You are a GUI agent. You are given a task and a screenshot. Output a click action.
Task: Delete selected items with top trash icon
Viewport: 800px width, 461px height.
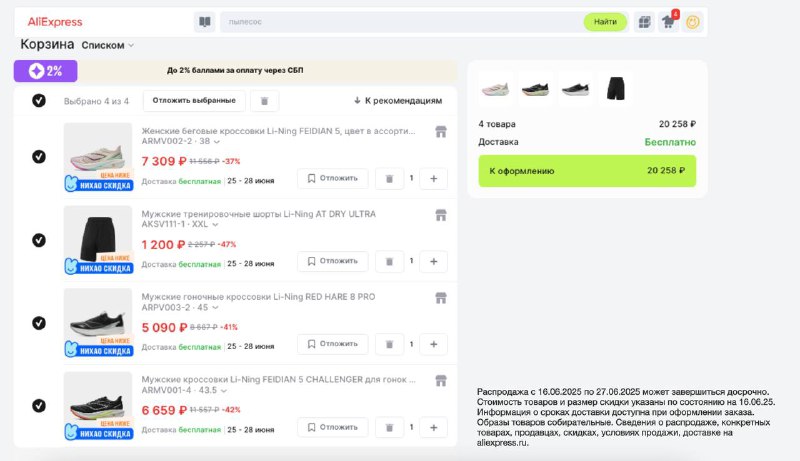[264, 101]
